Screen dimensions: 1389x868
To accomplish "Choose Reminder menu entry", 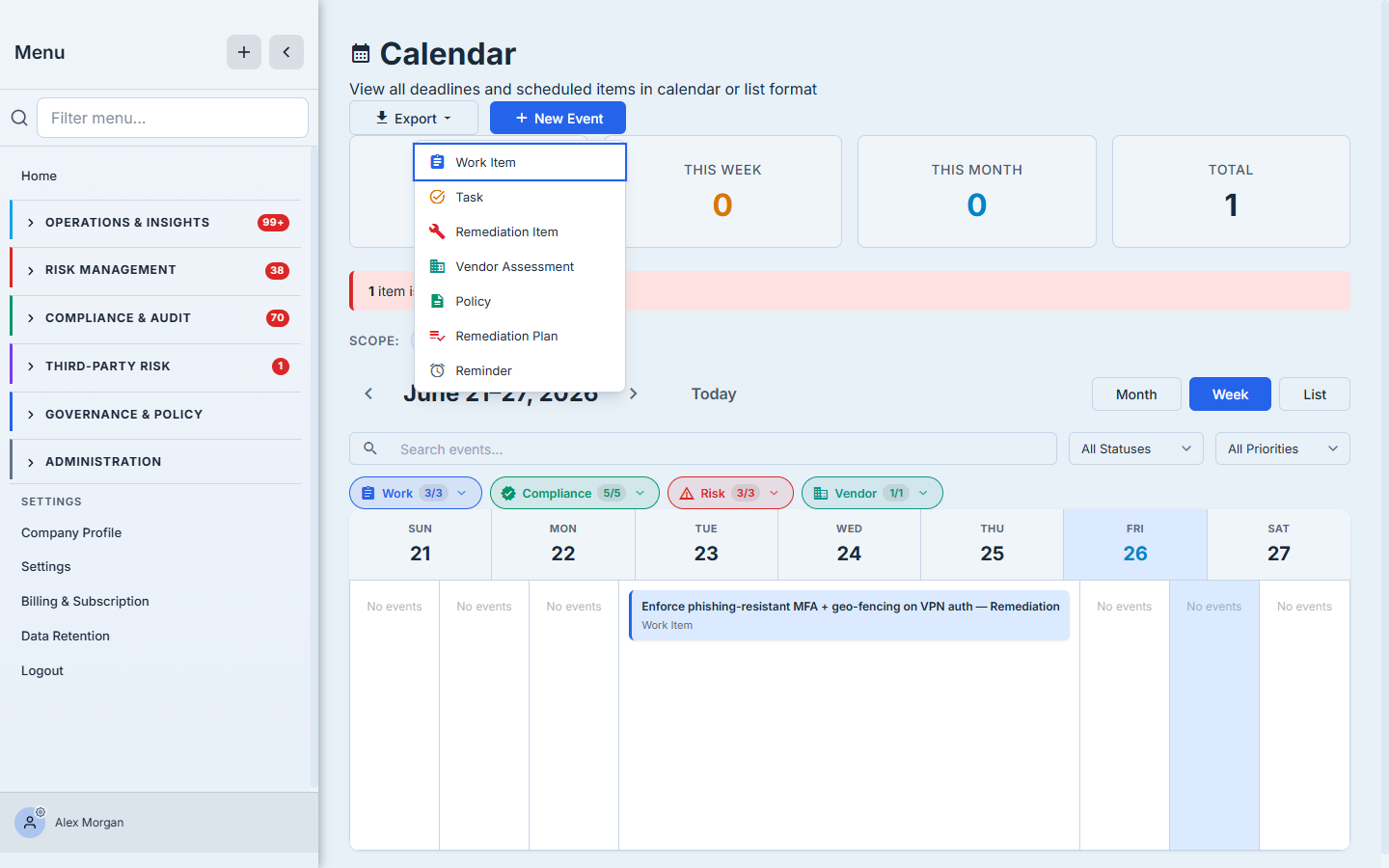I will click(x=520, y=370).
